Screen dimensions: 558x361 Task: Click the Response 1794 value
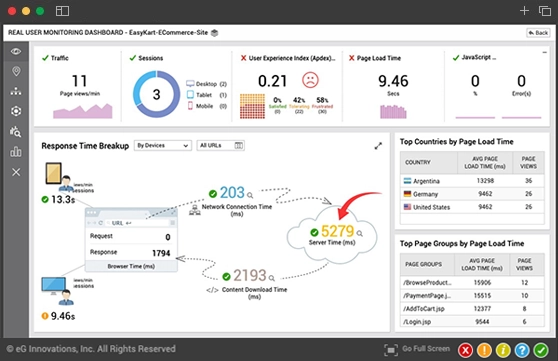pyautogui.click(x=161, y=253)
